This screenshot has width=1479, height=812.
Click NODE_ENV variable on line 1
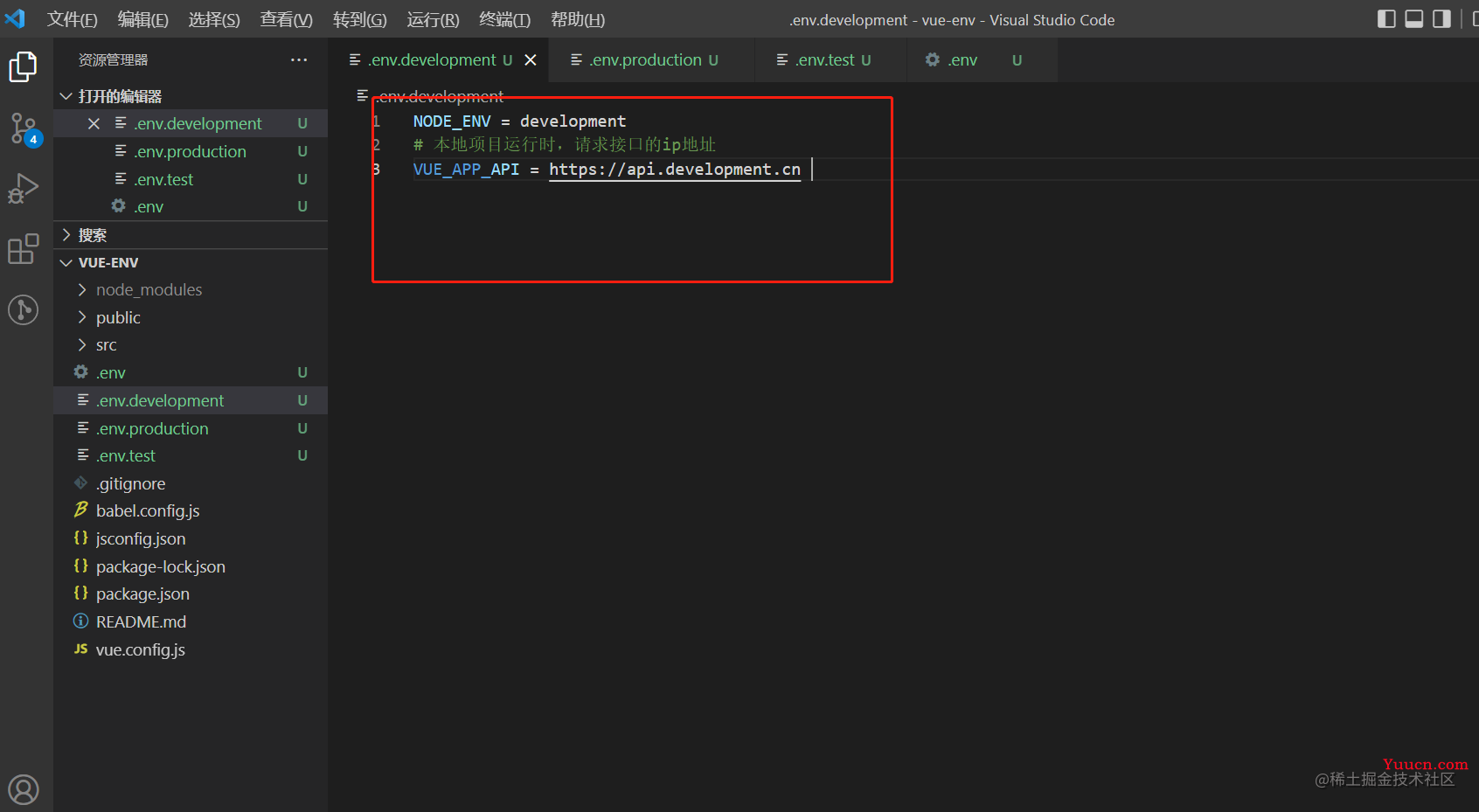(x=452, y=121)
